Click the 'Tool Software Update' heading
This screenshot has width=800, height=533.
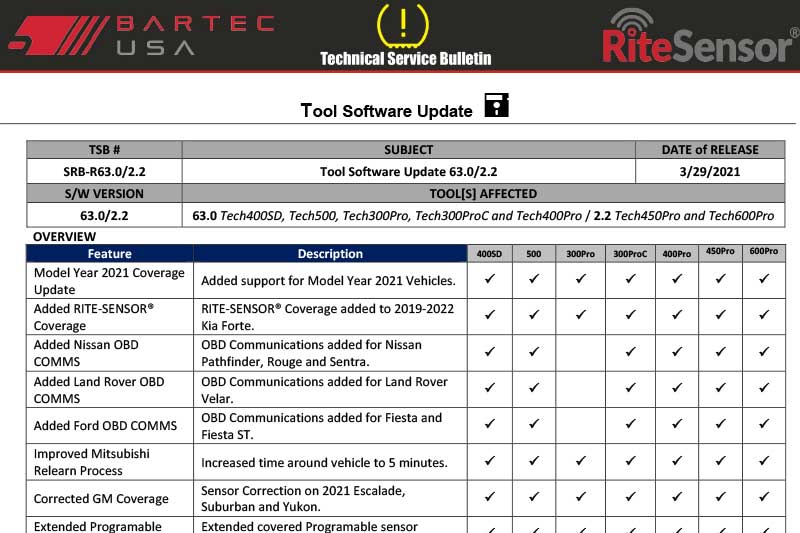pyautogui.click(x=387, y=111)
